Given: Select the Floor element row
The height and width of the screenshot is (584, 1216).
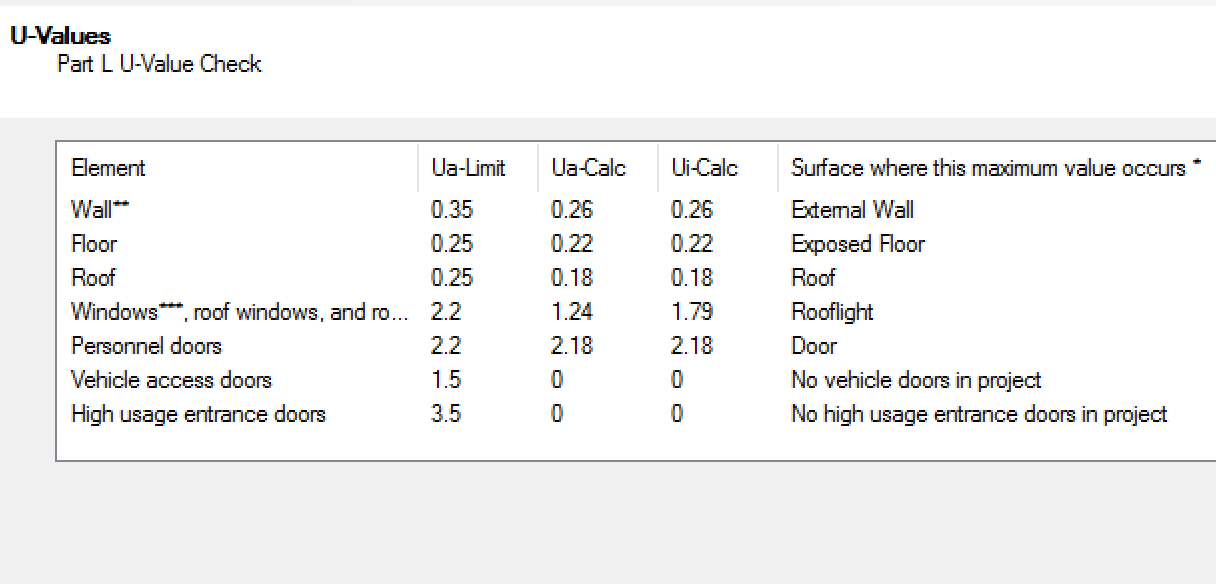Looking at the screenshot, I should coord(93,243).
